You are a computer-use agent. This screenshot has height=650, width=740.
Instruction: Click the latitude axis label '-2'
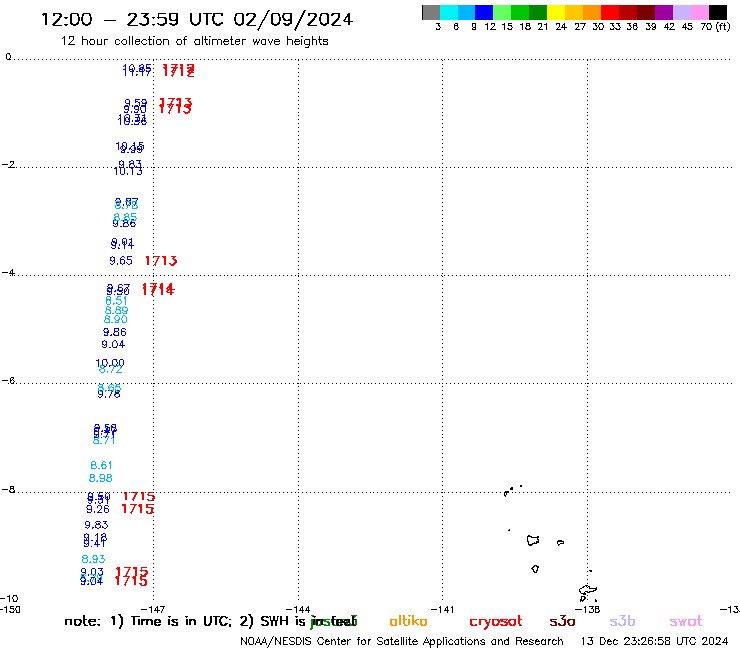[x=8, y=165]
